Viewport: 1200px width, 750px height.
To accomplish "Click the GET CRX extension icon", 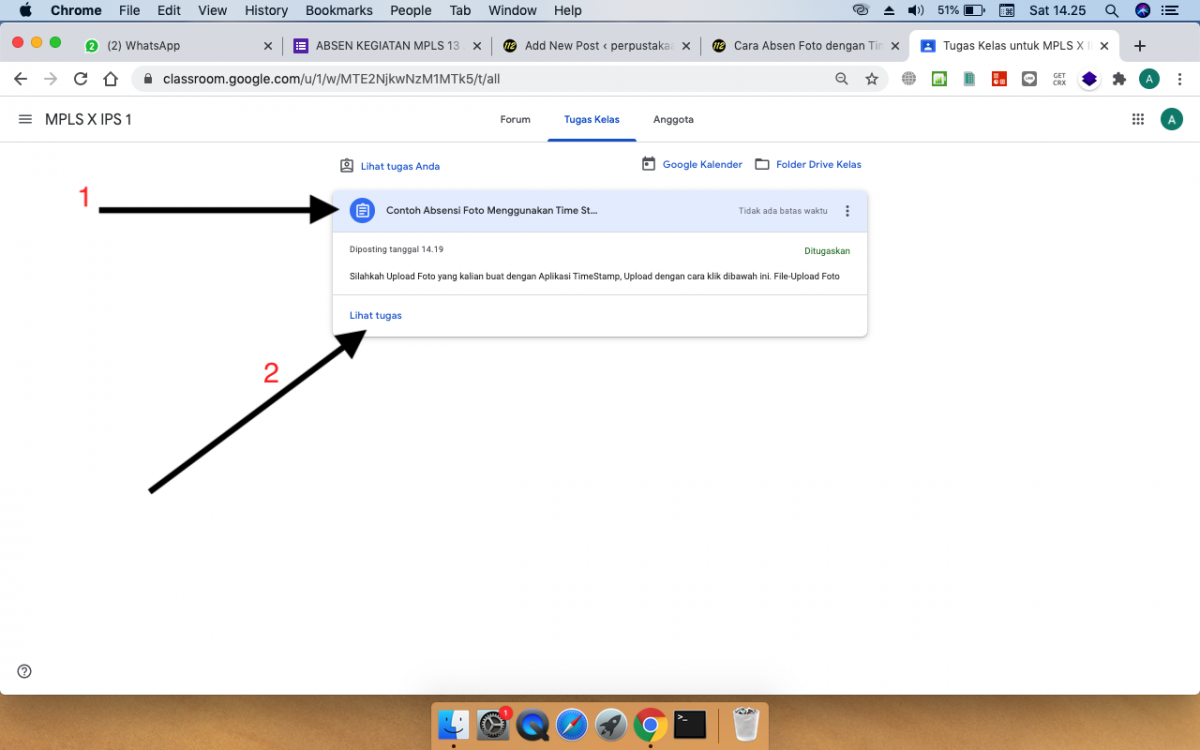I will tap(1059, 78).
